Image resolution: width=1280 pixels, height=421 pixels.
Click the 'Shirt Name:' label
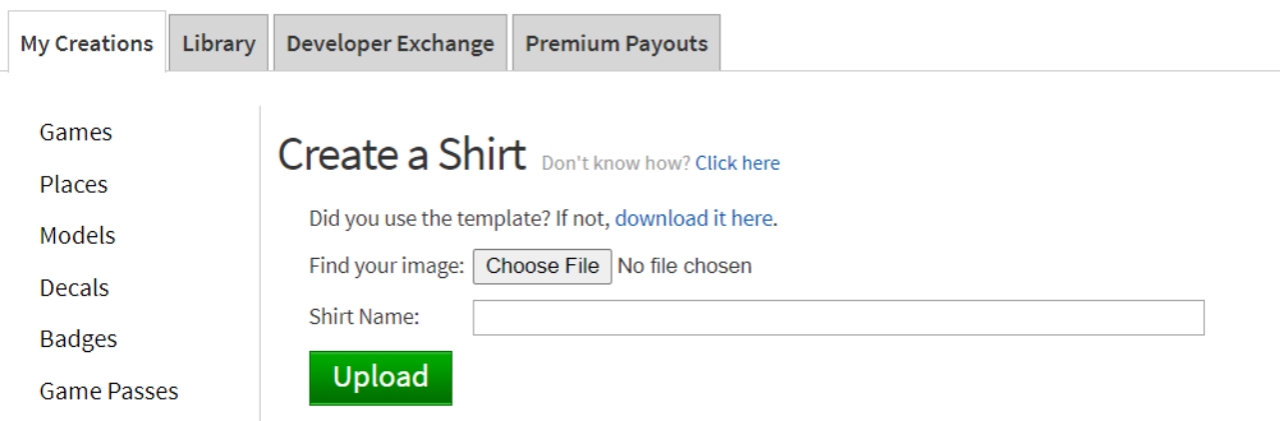point(364,317)
